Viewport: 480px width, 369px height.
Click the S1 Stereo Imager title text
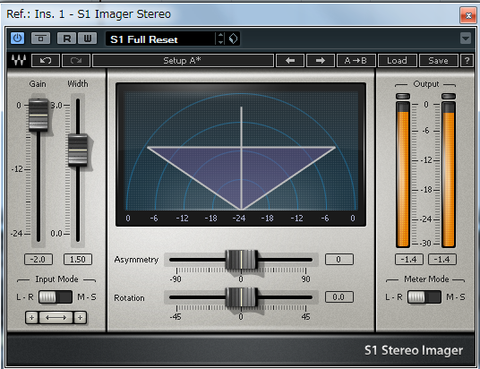[x=413, y=350]
